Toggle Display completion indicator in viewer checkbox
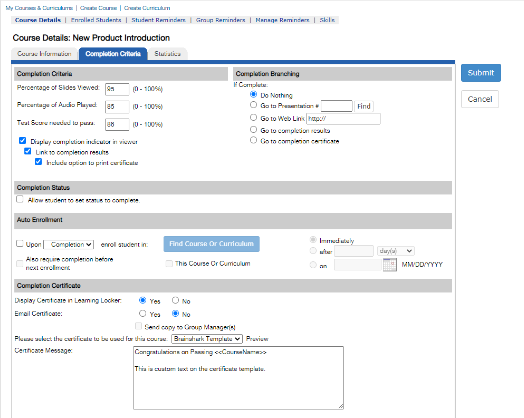Screen dimensions: 524x418 (x=22, y=141)
